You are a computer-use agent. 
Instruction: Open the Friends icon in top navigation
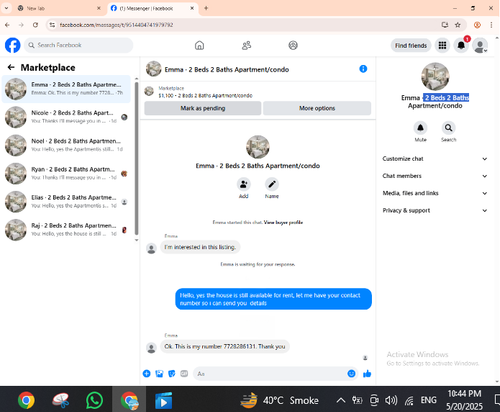(x=246, y=45)
